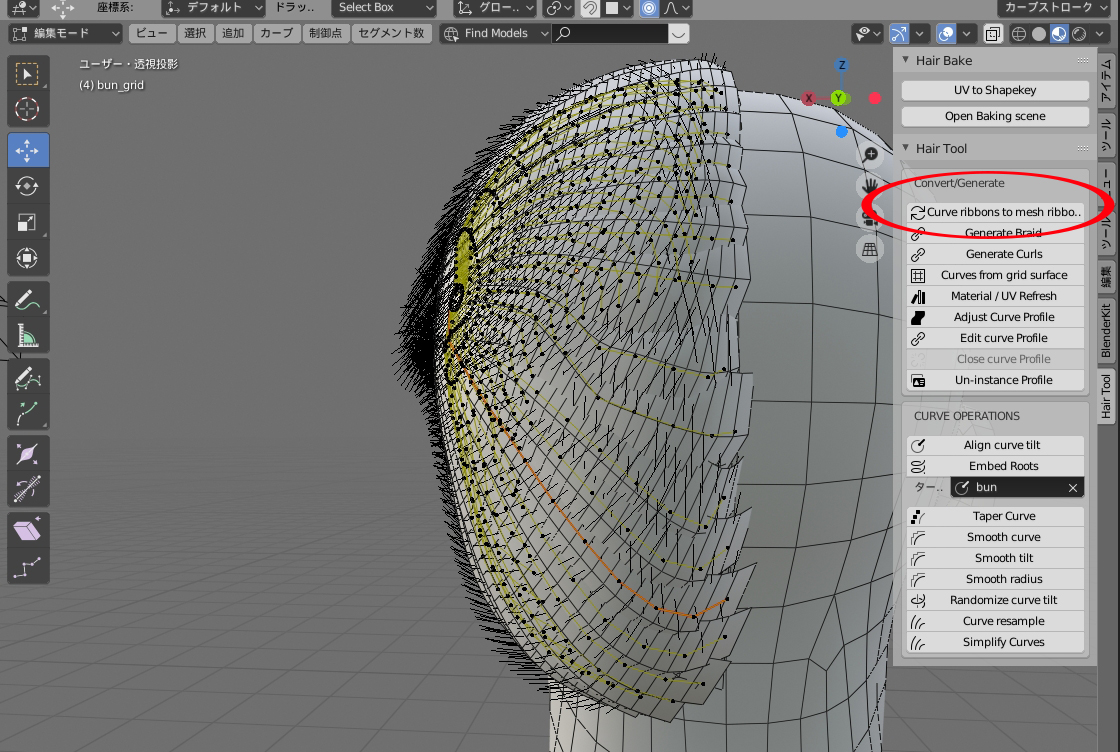This screenshot has height=752, width=1120.
Task: Select the Measure tool
Action: [x=28, y=336]
